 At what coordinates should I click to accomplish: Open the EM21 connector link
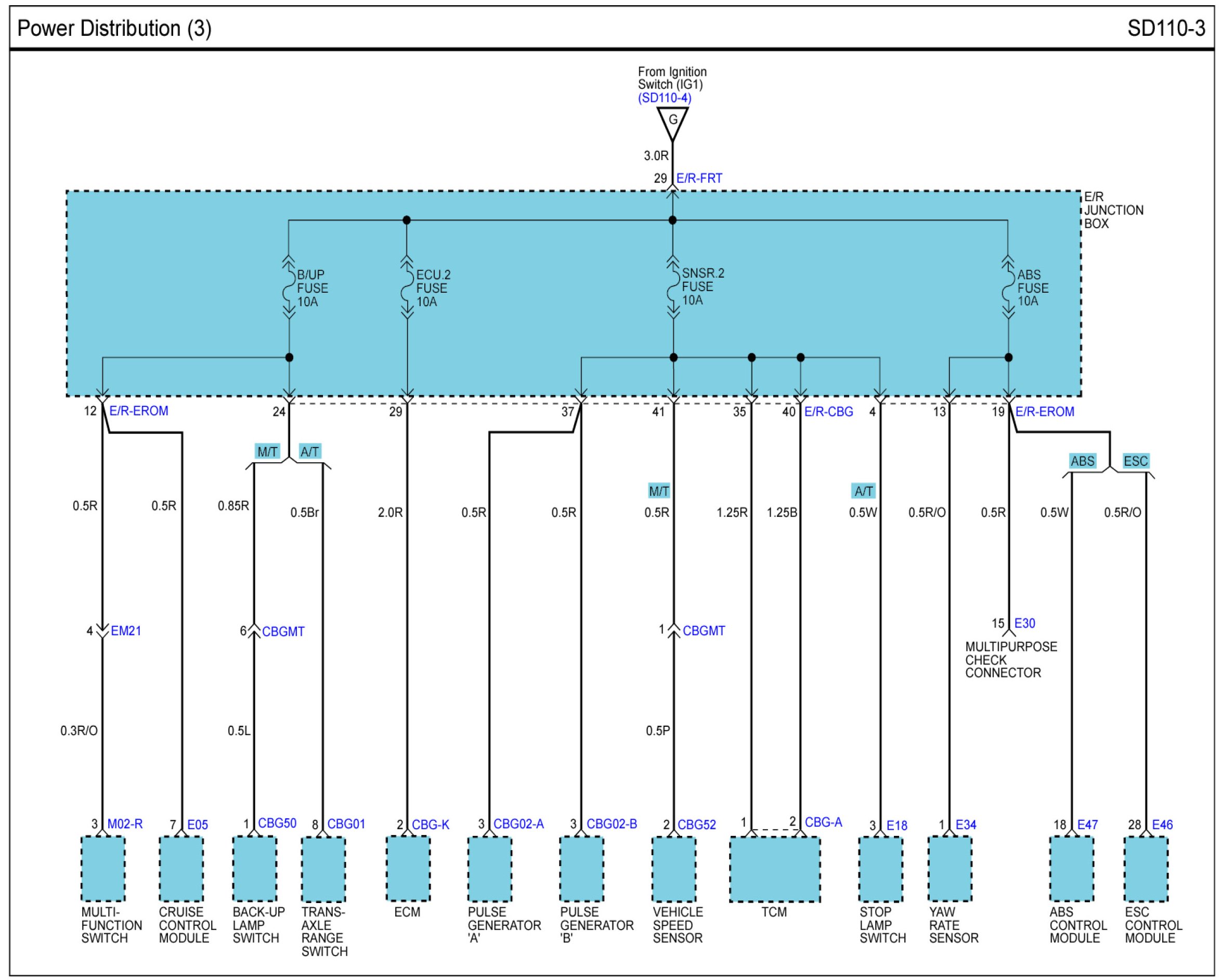pyautogui.click(x=126, y=631)
